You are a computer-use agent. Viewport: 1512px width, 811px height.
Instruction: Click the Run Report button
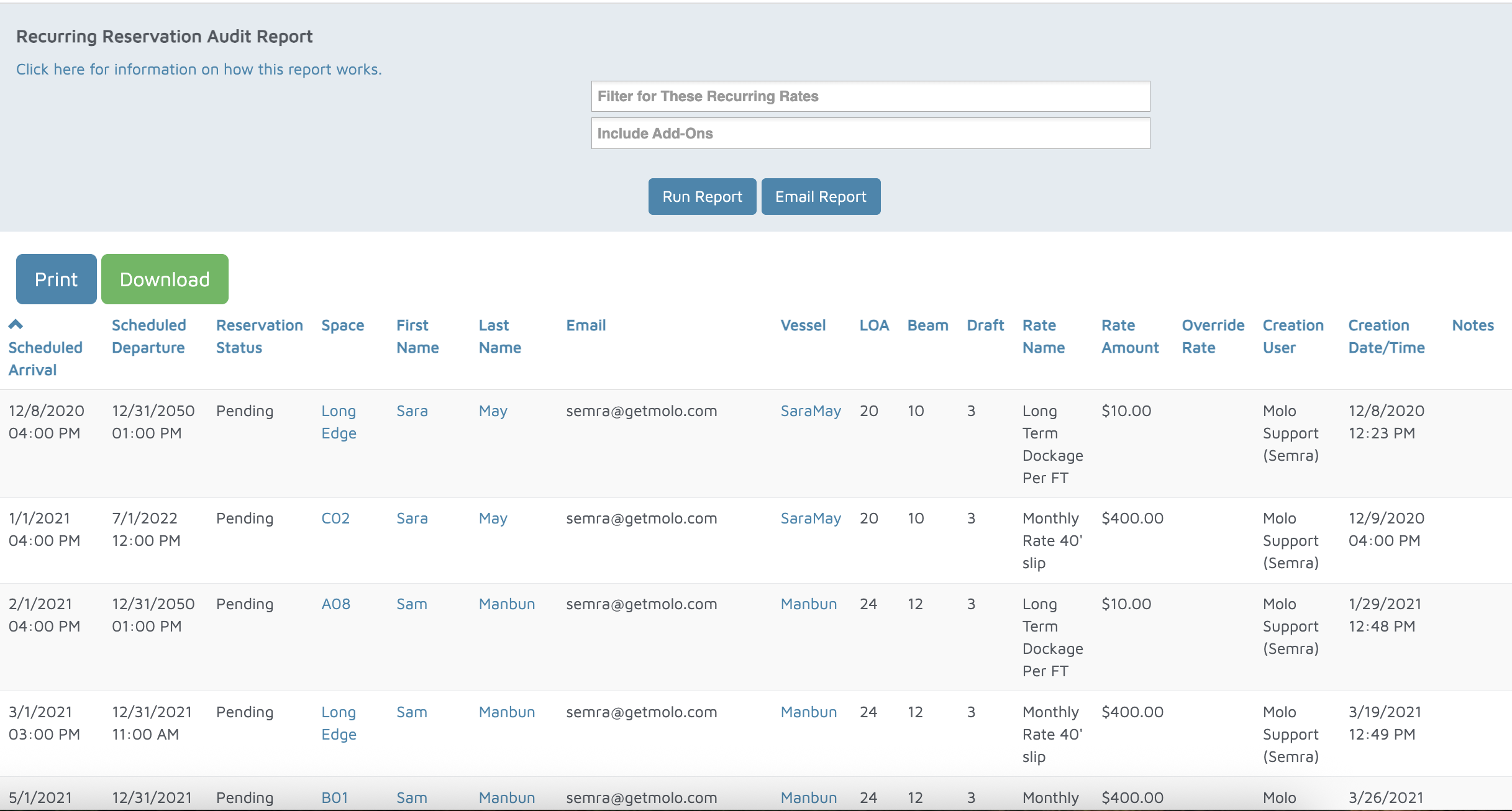702,197
